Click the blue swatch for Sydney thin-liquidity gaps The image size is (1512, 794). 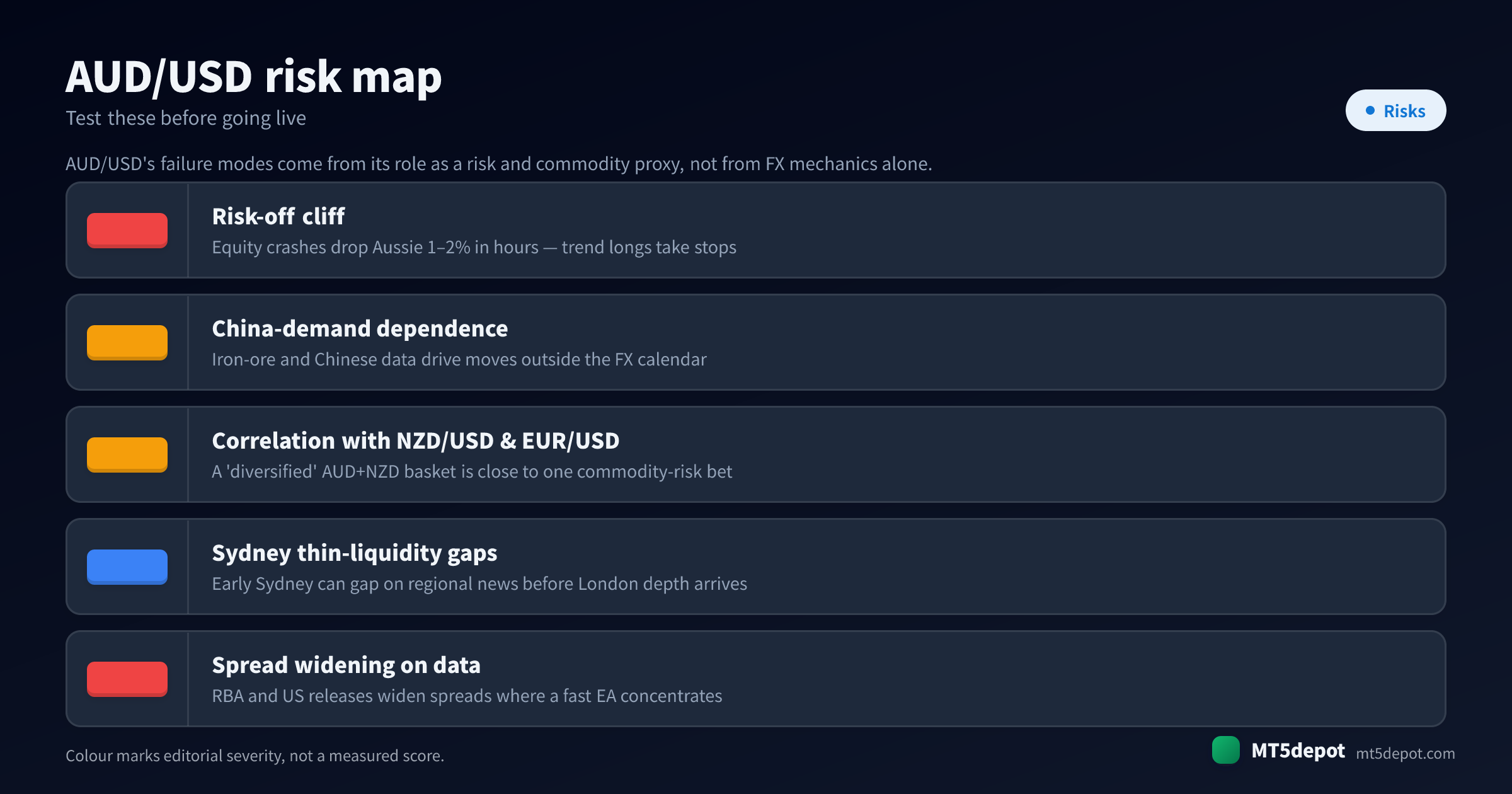pyautogui.click(x=127, y=567)
